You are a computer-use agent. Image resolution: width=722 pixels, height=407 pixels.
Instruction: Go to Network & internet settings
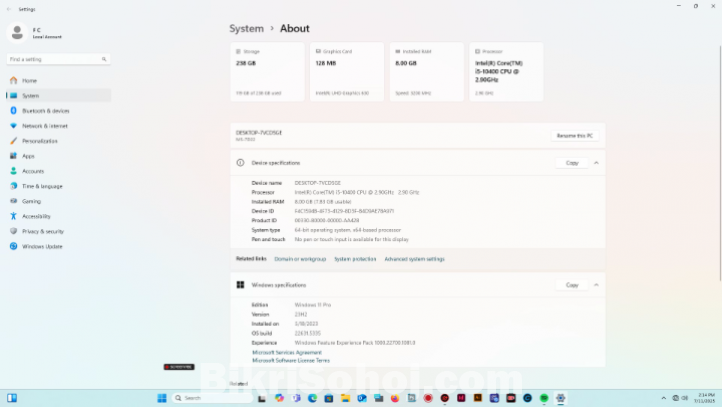click(45, 126)
